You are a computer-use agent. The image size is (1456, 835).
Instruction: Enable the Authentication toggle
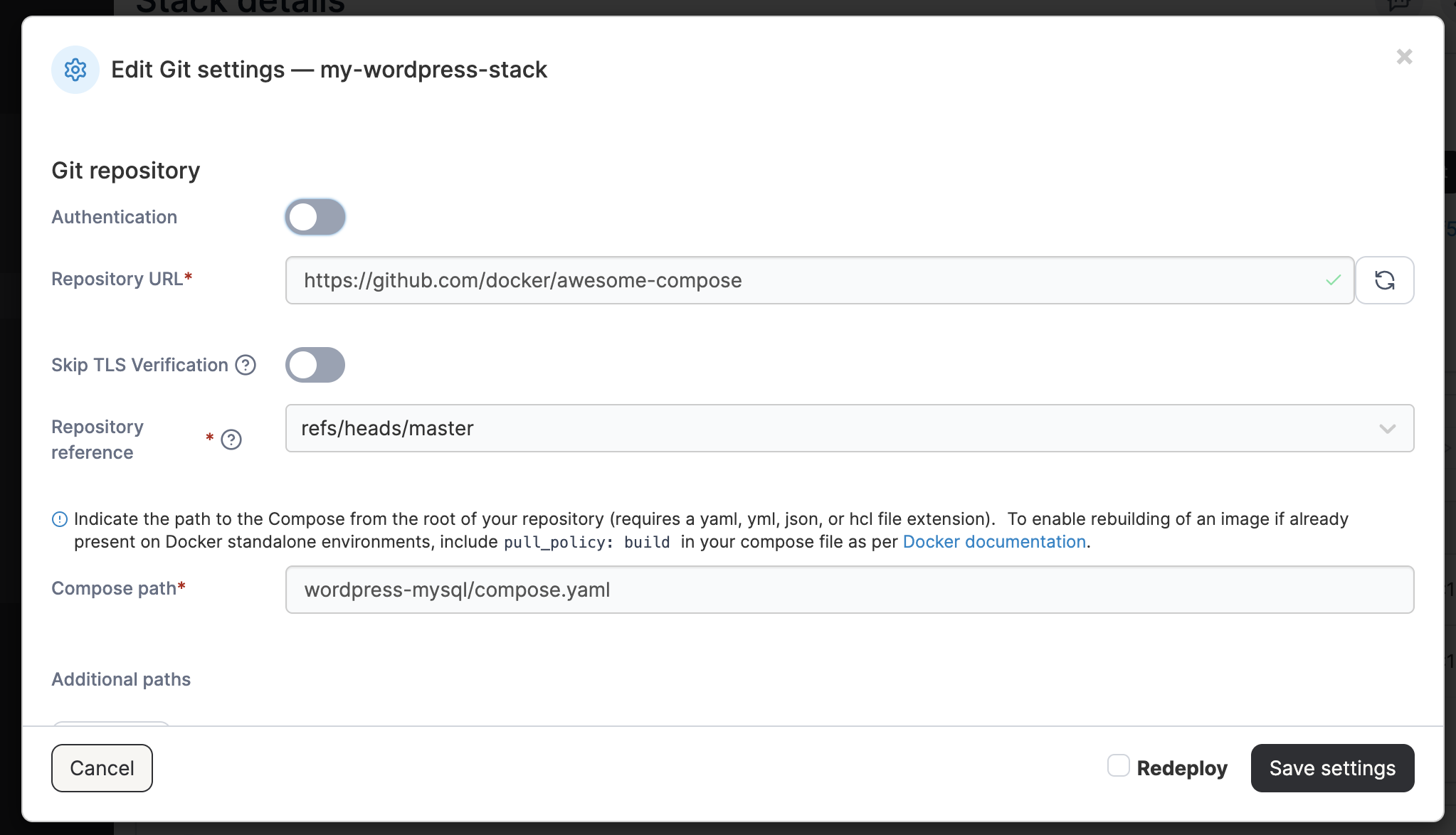(315, 217)
